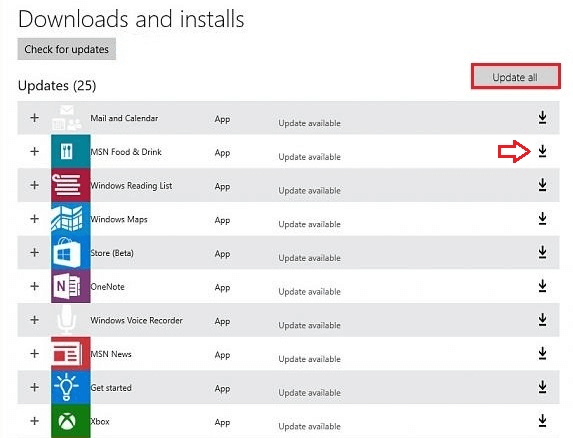573x438 pixels.
Task: Select the Mail and Calendar name
Action: (x=124, y=118)
